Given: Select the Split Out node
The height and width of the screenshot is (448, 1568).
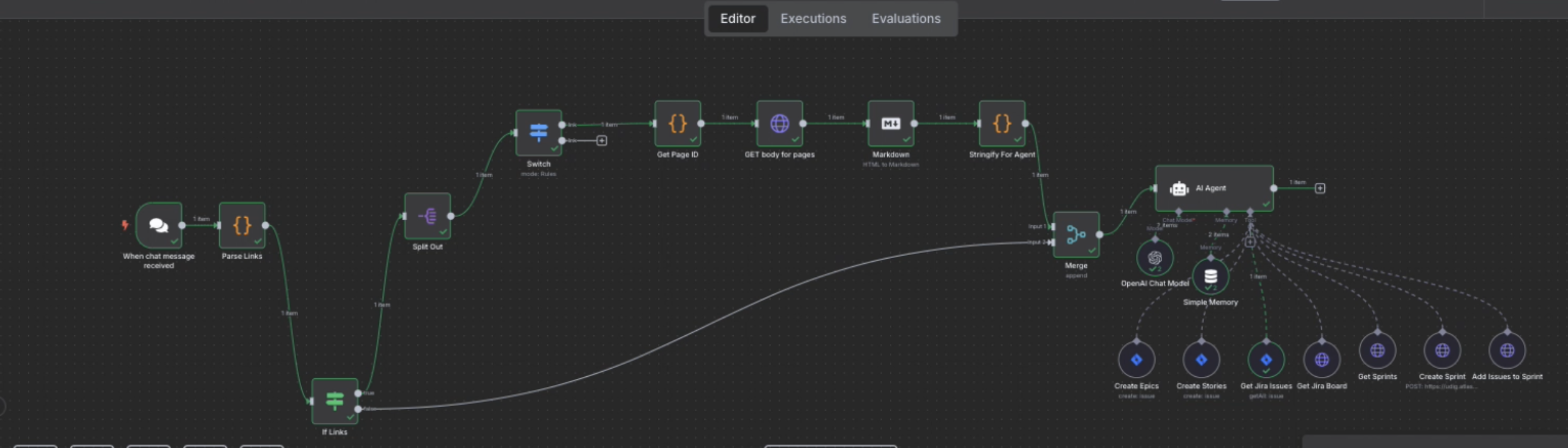Looking at the screenshot, I should point(427,216).
